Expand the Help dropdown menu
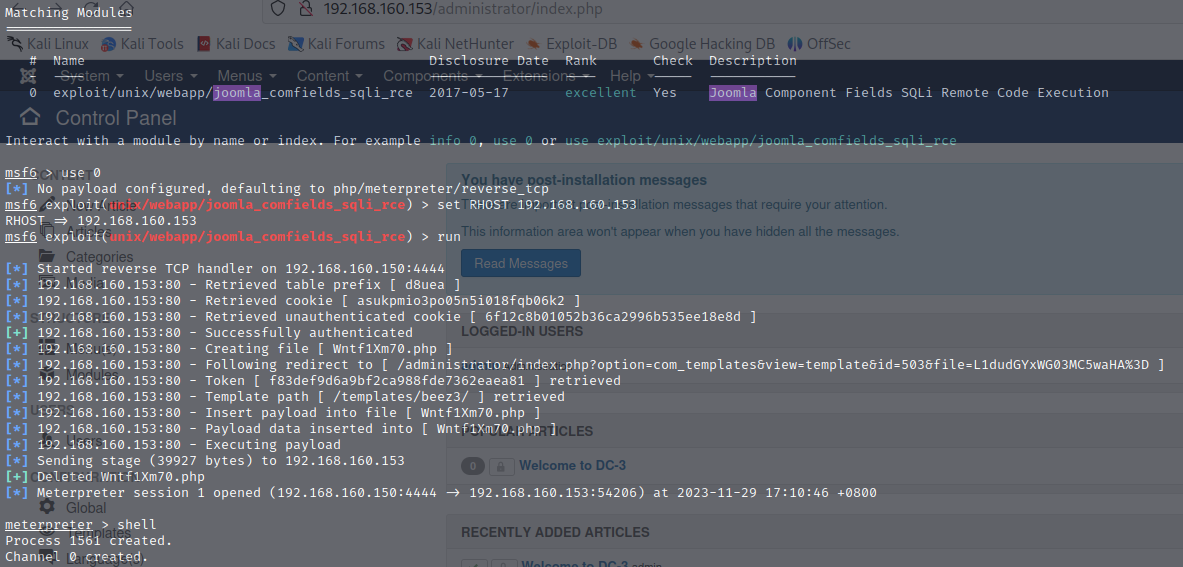 (x=630, y=76)
